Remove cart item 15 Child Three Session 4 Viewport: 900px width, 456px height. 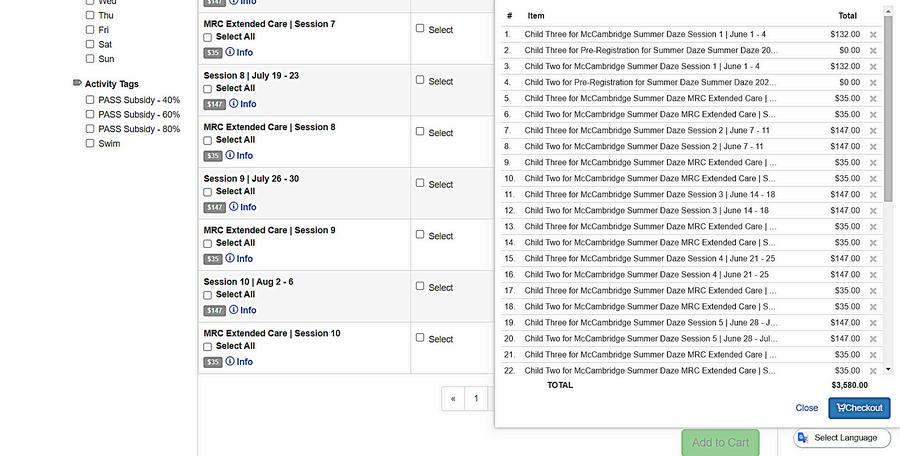[872, 259]
